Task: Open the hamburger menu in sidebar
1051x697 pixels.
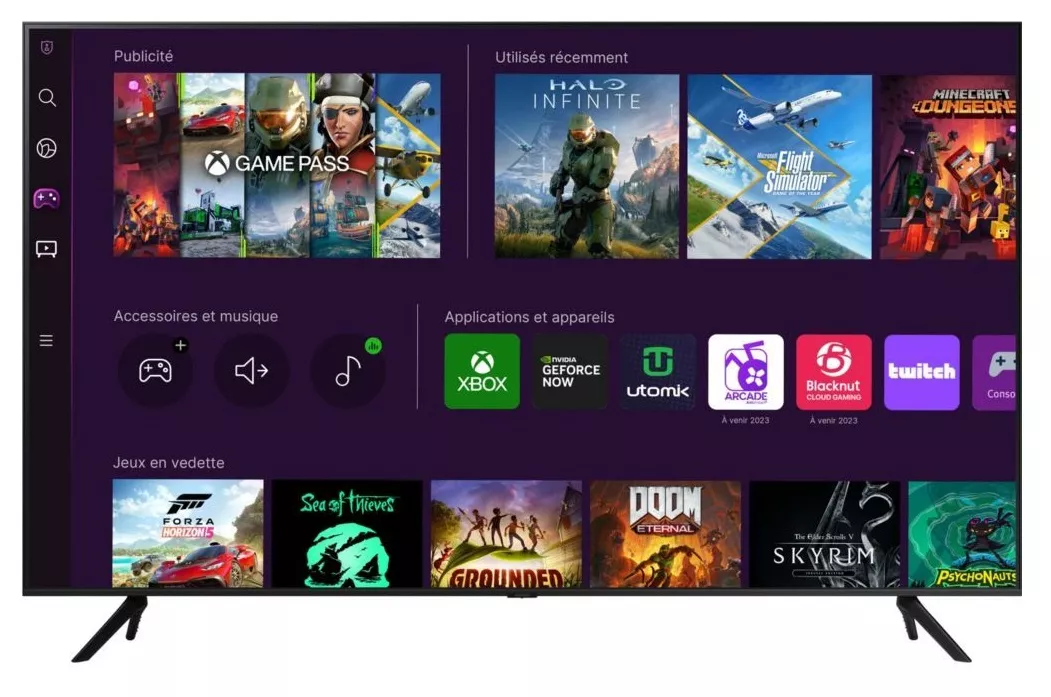Action: [46, 340]
